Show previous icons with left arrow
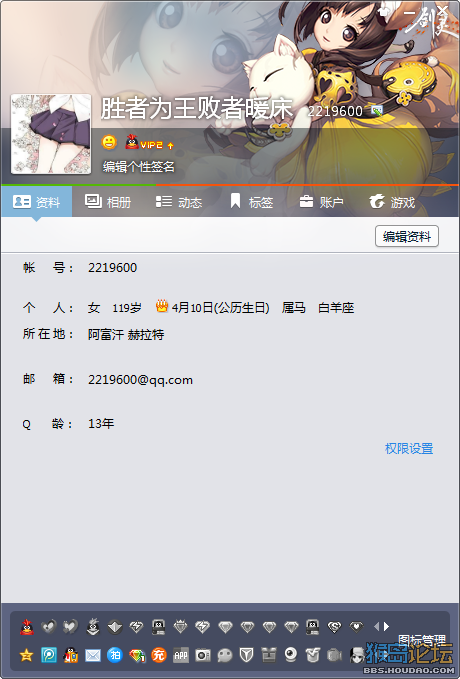Viewport: 460px width, 679px height. [x=376, y=626]
